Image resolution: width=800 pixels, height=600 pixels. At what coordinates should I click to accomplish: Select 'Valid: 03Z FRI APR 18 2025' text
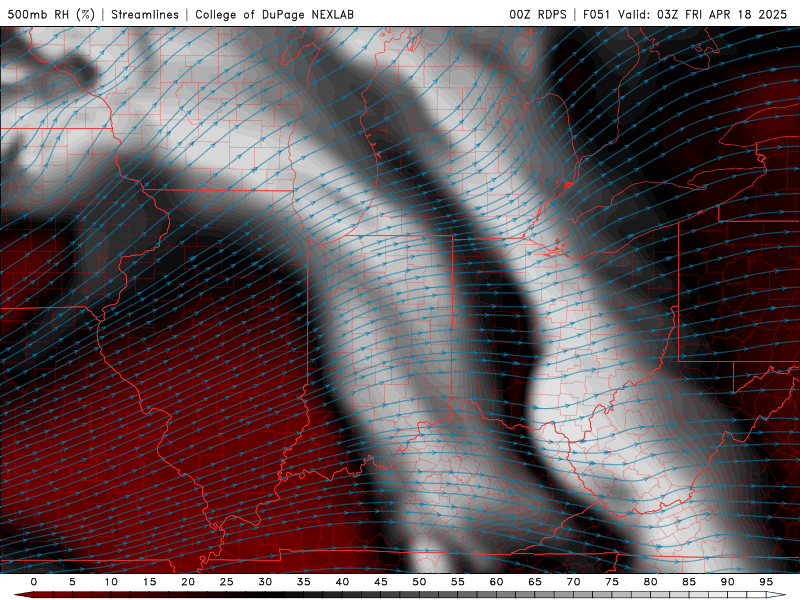coord(703,14)
